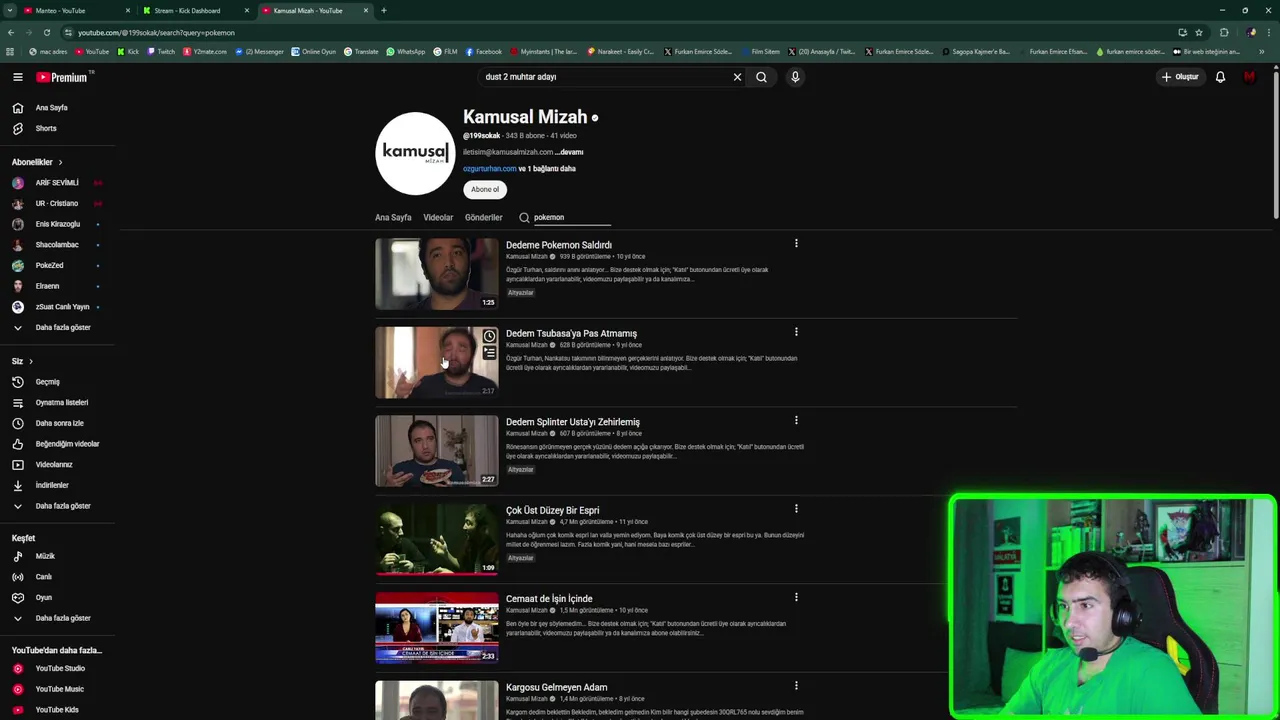Go to YouTube Premium home logo

click(x=64, y=77)
